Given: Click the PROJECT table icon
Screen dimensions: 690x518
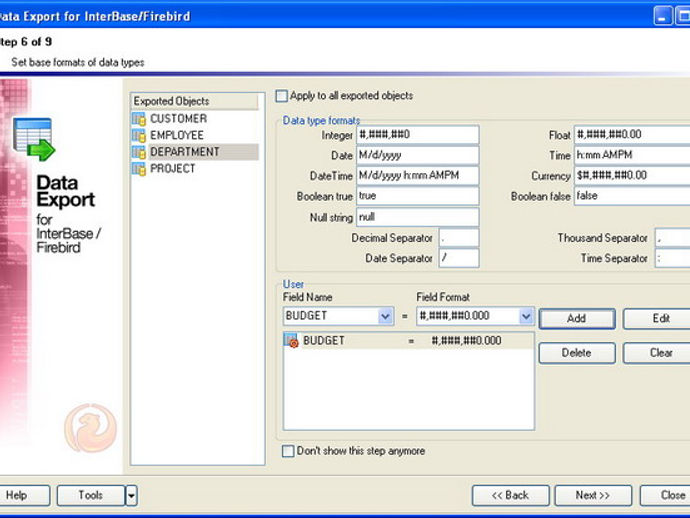Looking at the screenshot, I should pyautogui.click(x=139, y=169).
